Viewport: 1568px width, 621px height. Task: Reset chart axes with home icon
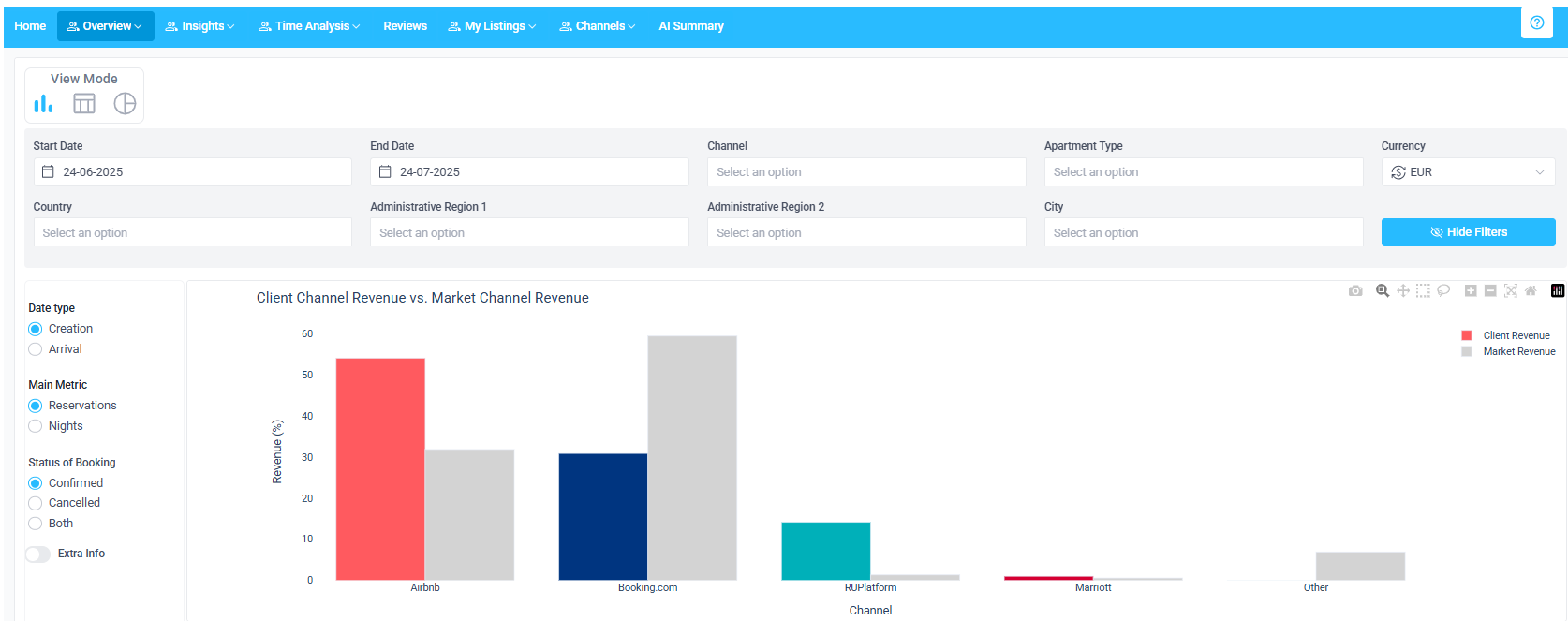tap(1531, 291)
